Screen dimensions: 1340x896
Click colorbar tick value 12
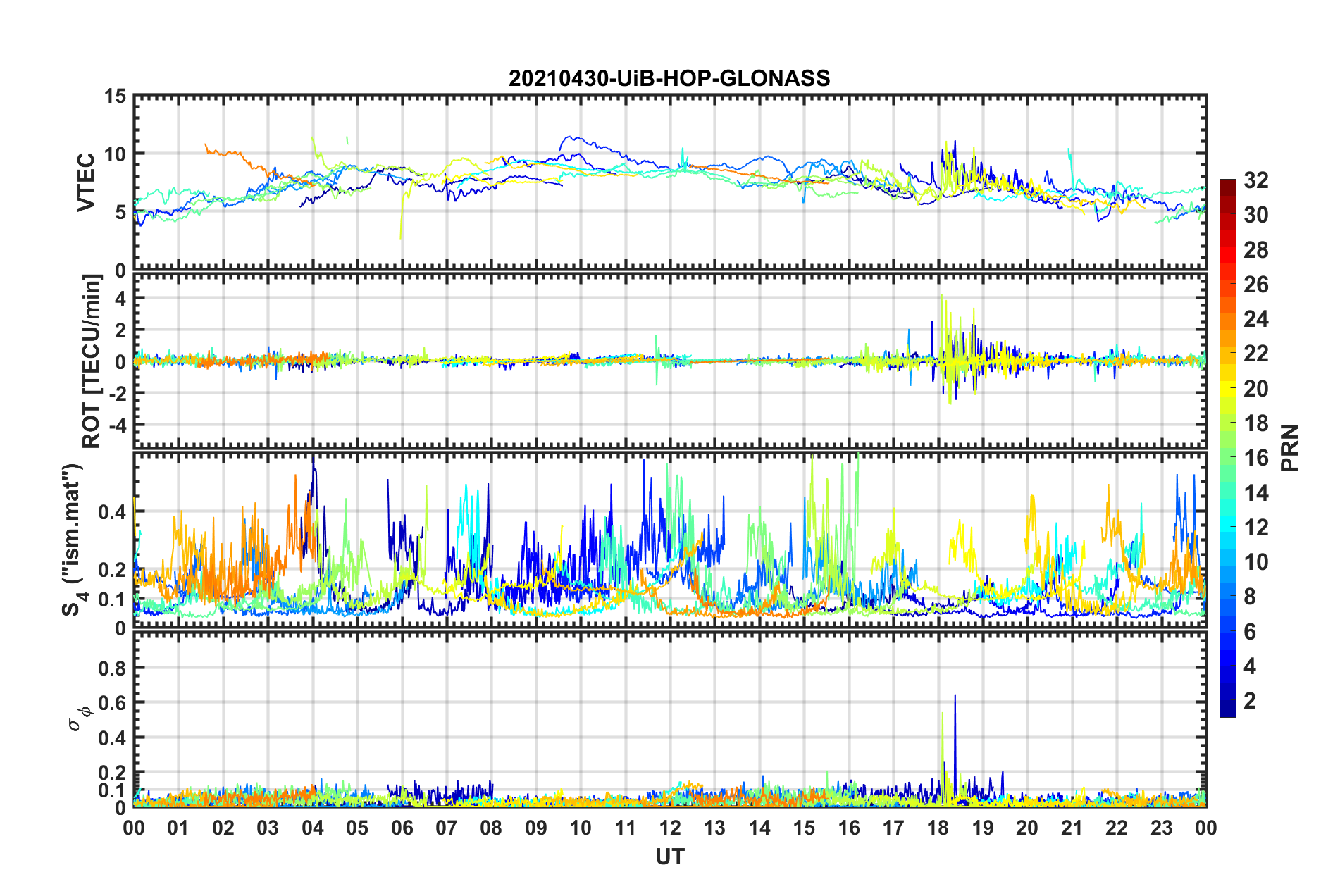pos(1256,528)
